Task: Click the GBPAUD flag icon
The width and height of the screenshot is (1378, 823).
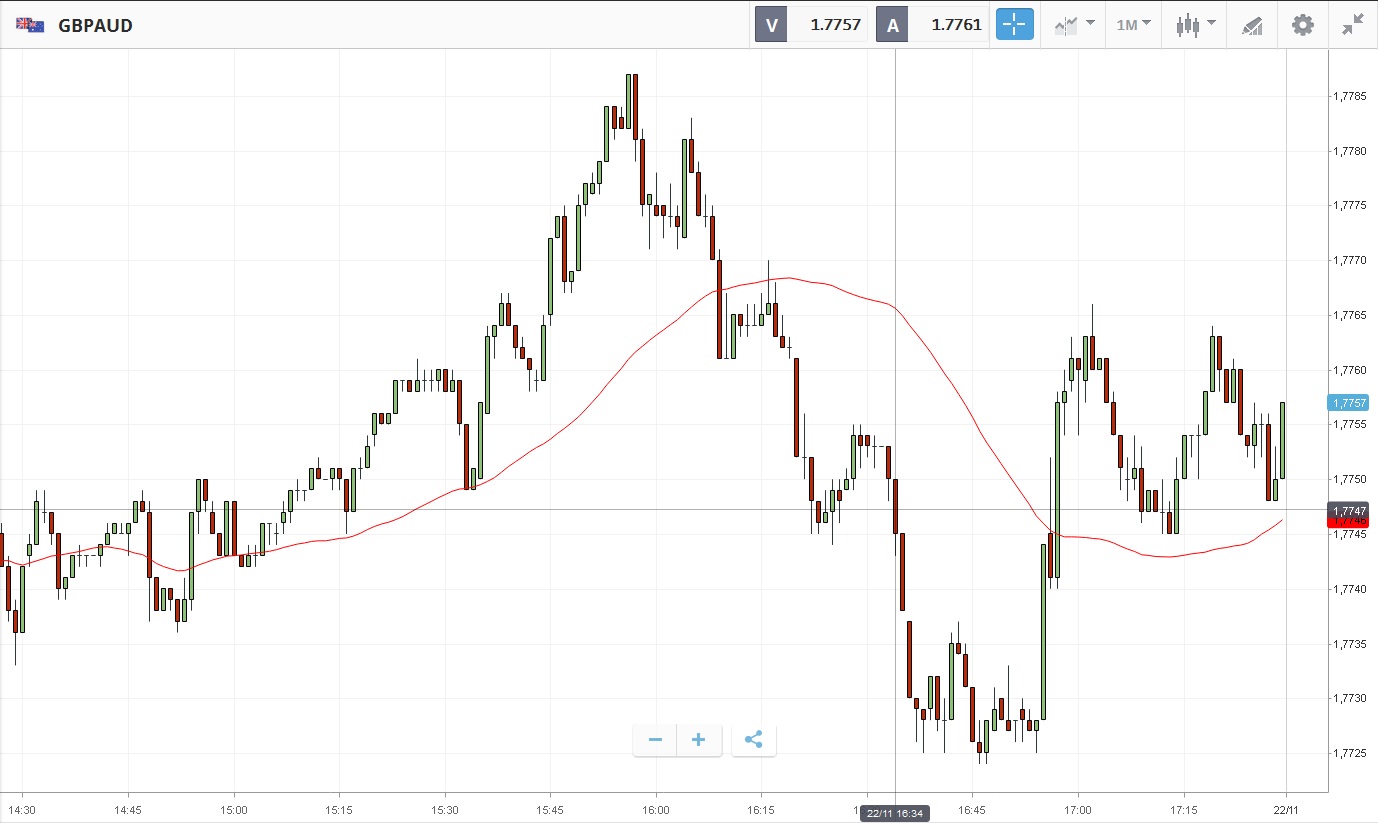Action: coord(30,25)
